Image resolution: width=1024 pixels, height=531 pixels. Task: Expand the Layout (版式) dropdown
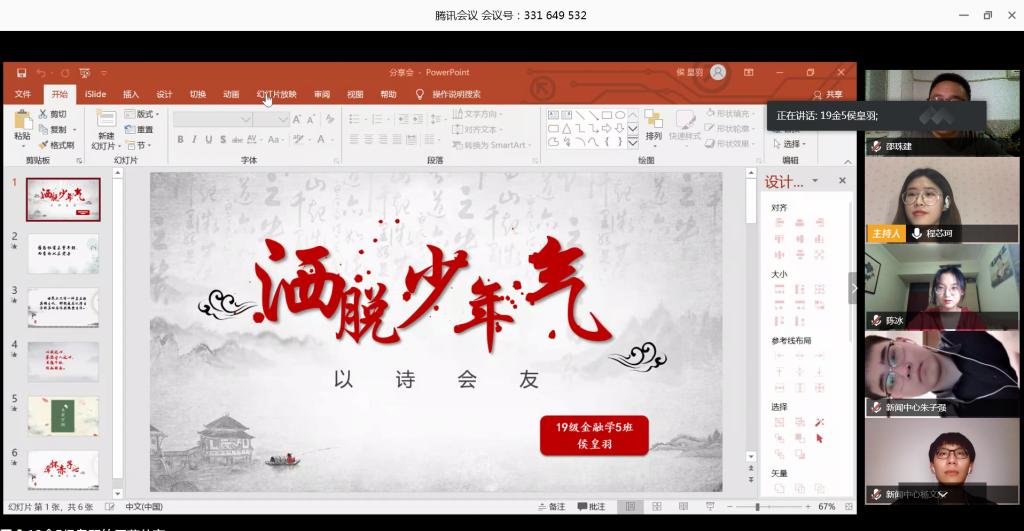(x=146, y=114)
